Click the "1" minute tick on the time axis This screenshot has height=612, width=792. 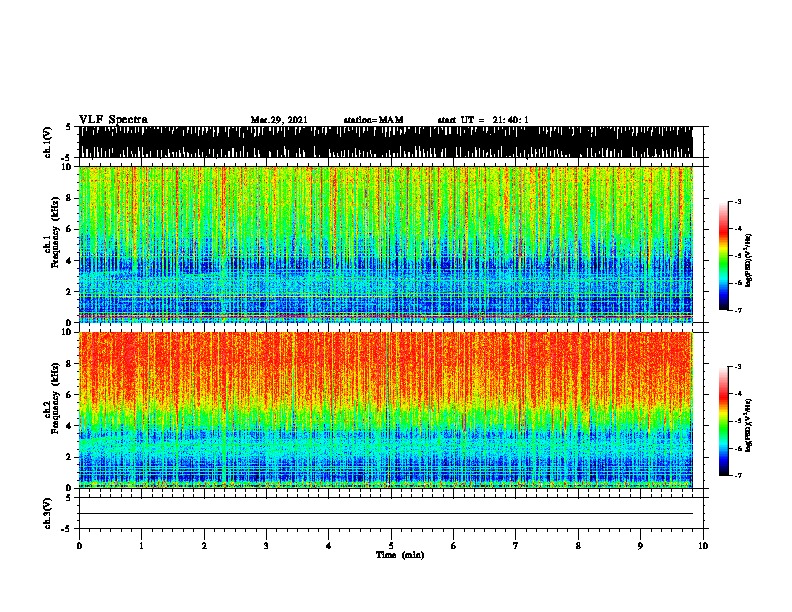[x=141, y=546]
